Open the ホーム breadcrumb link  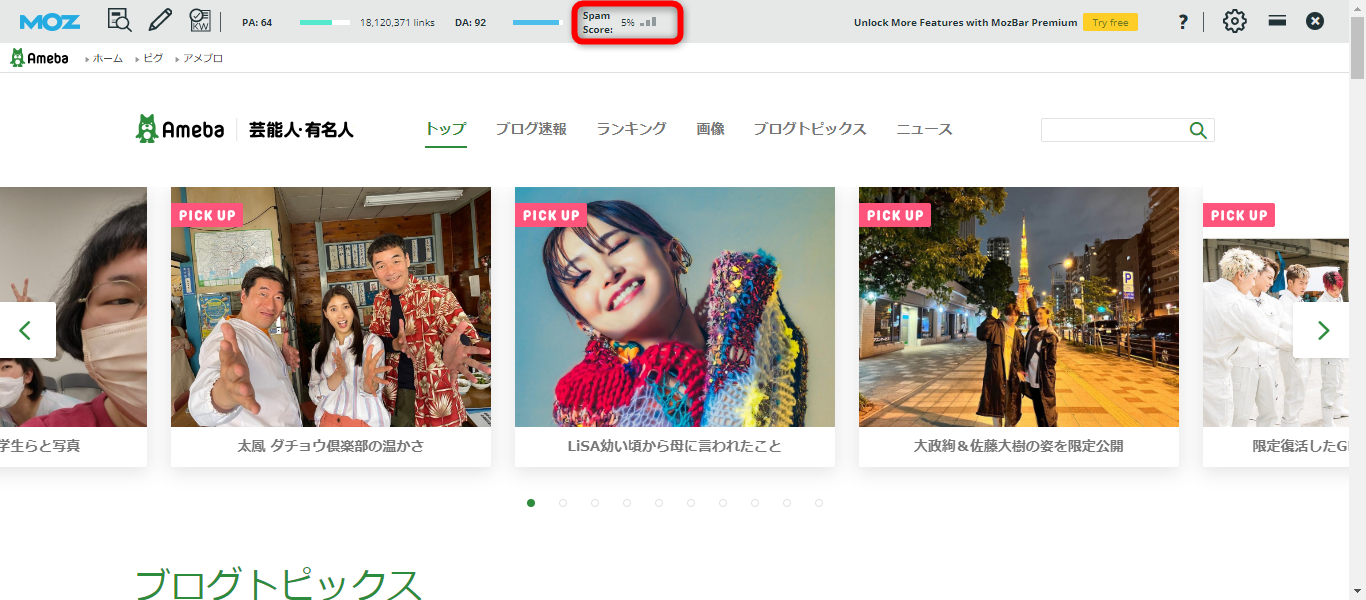tap(107, 59)
